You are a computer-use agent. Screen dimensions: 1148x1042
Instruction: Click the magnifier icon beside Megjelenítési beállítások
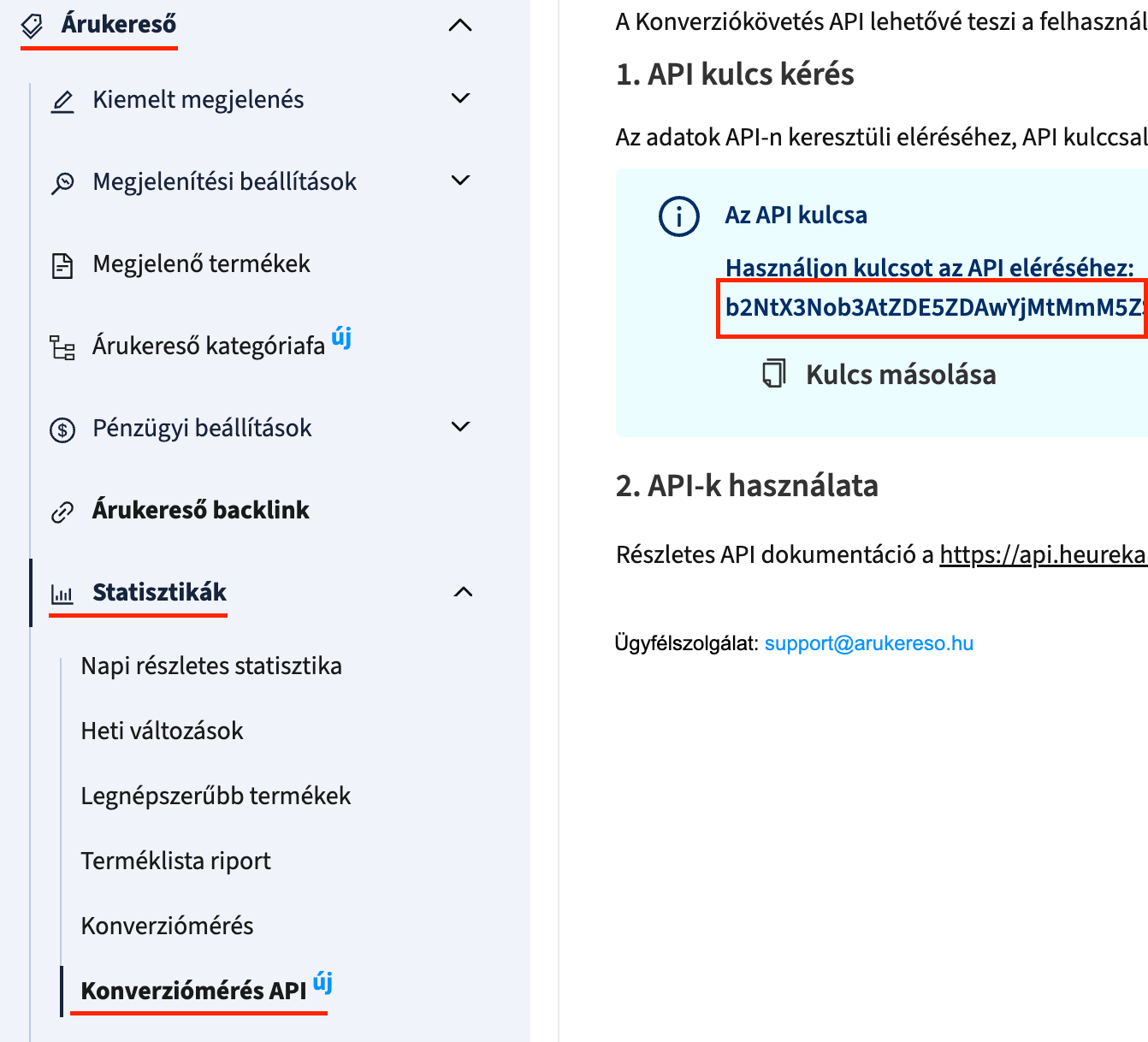(62, 183)
